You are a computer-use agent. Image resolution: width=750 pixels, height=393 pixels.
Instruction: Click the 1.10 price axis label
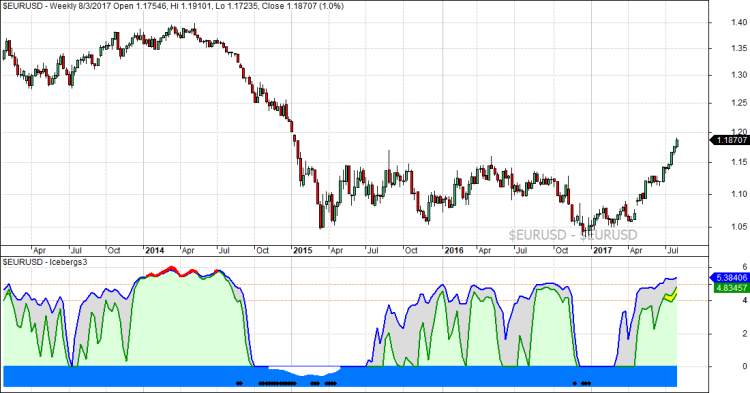(739, 194)
